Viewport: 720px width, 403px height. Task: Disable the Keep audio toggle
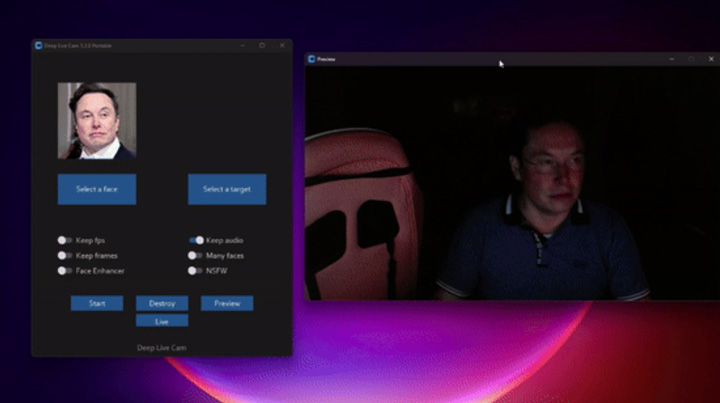pos(196,240)
